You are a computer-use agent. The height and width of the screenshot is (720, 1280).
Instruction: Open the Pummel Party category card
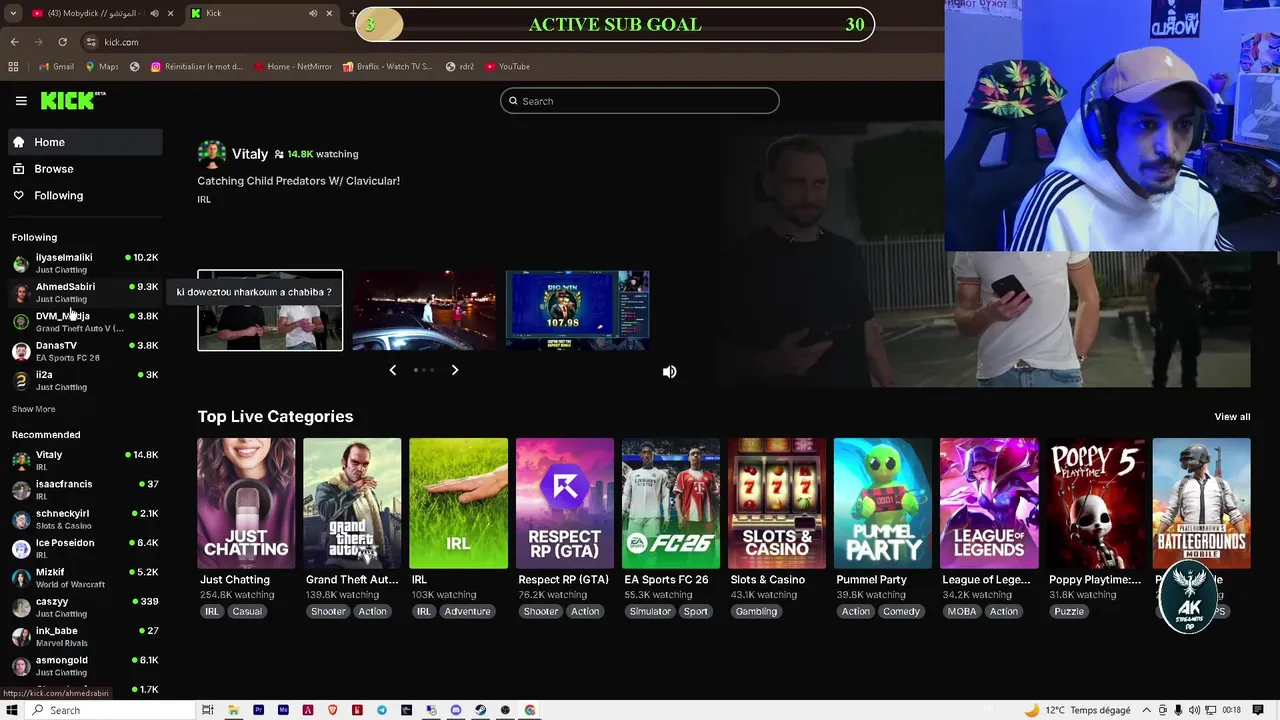[x=883, y=503]
